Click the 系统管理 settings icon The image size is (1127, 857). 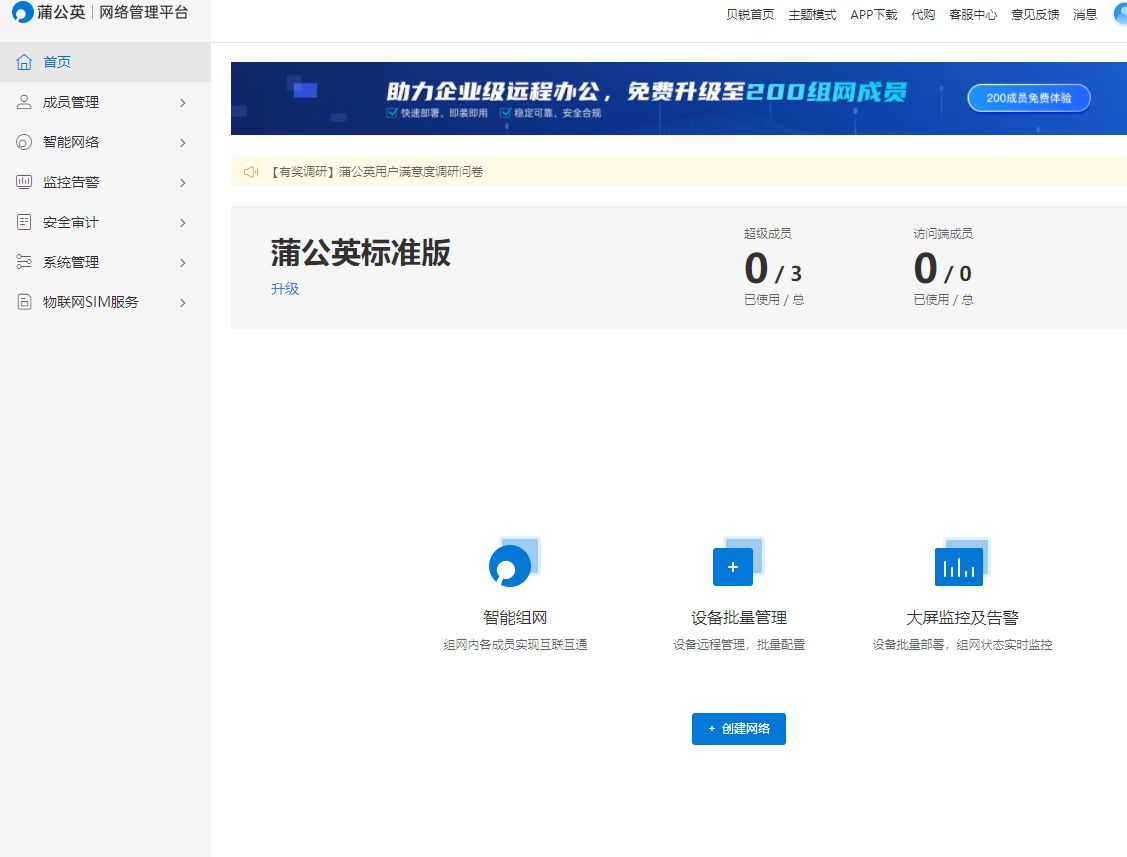(24, 262)
